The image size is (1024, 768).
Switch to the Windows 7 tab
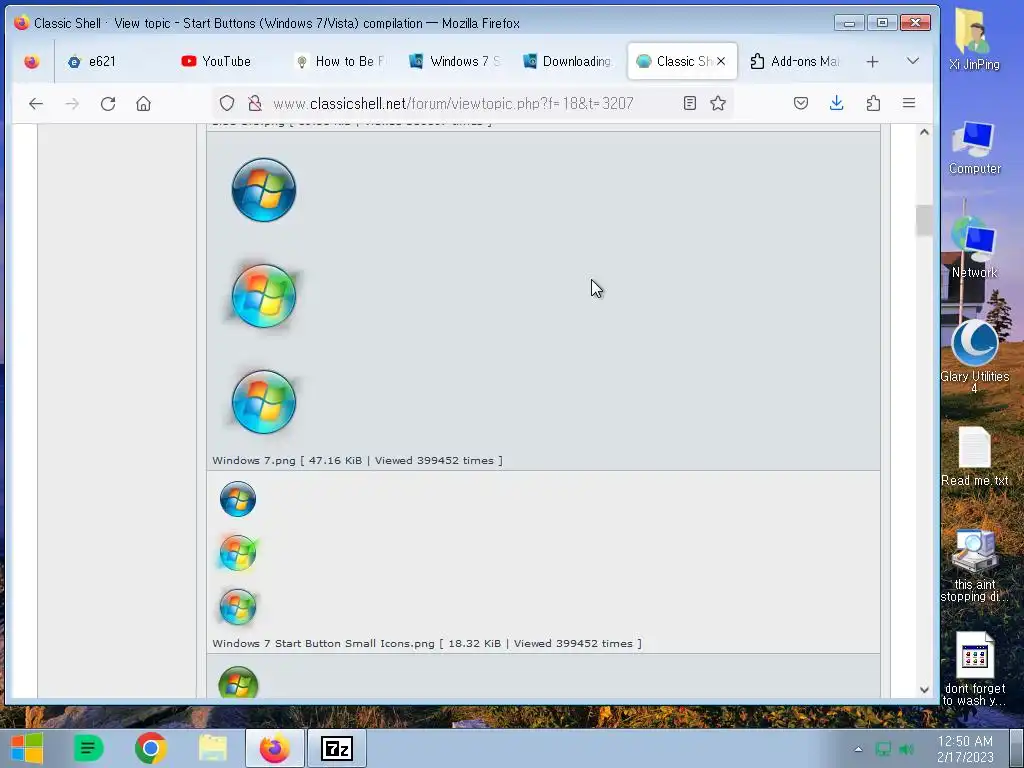(454, 61)
